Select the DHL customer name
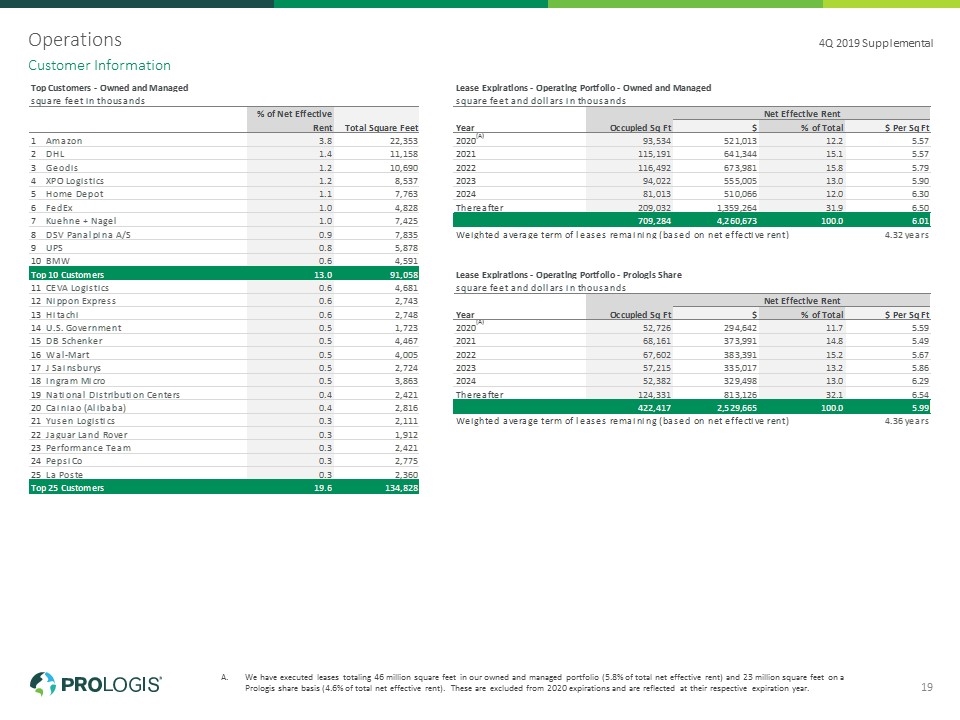960x720 pixels. click(x=55, y=154)
